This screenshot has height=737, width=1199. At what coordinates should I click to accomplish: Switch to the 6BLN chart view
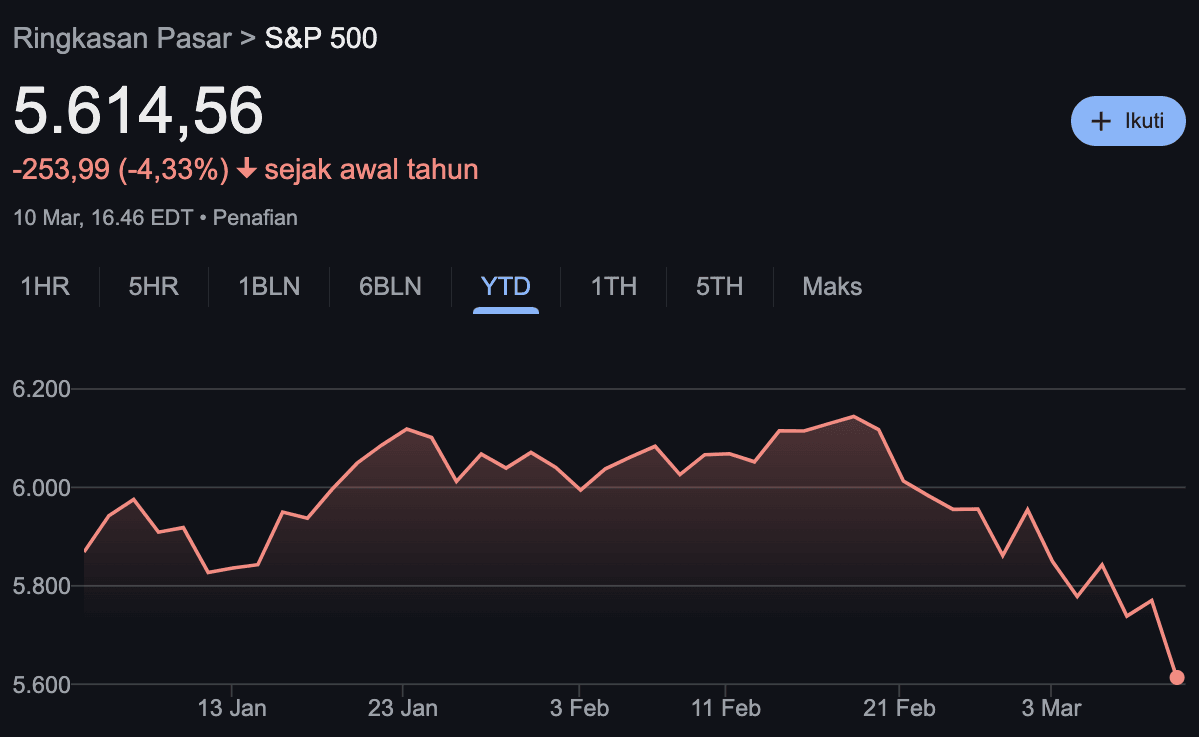pyautogui.click(x=390, y=287)
